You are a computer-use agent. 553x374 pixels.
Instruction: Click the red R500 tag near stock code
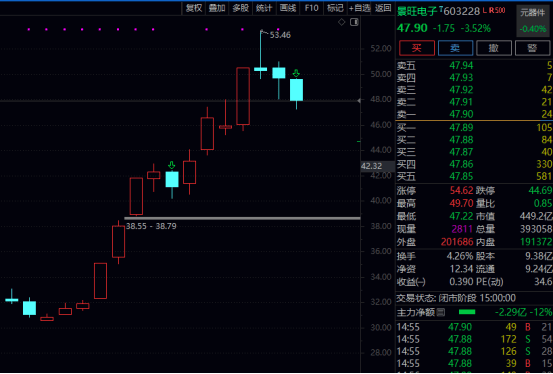(497, 10)
